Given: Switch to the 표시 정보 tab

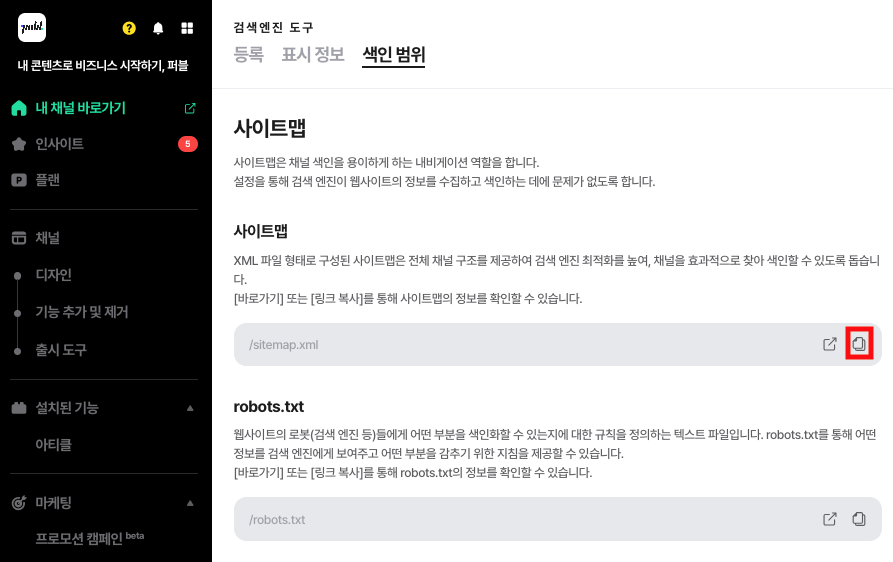Looking at the screenshot, I should pos(312,54).
